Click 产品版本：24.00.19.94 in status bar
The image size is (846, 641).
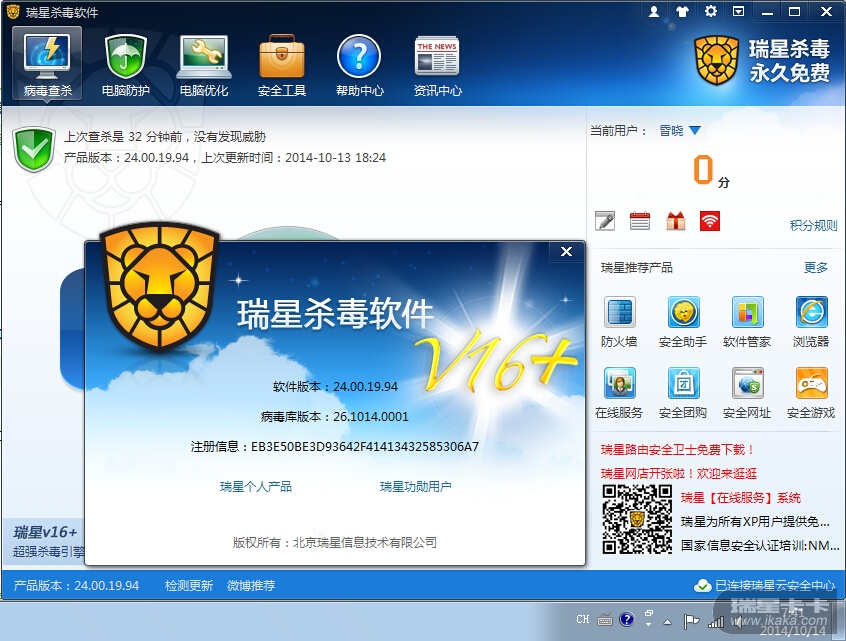76,586
